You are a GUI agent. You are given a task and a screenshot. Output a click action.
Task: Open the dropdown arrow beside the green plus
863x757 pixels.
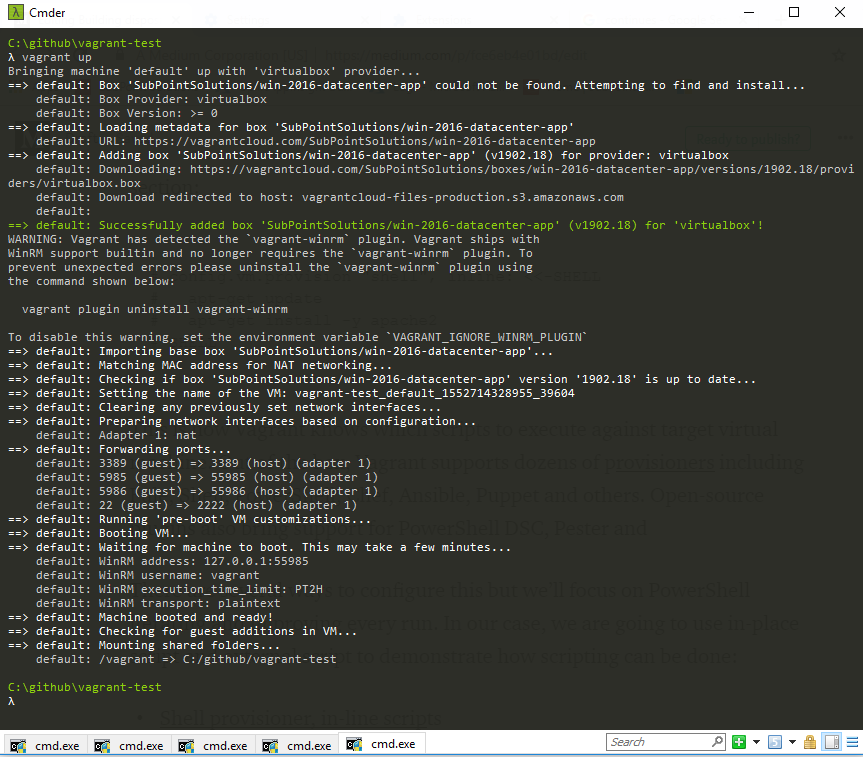click(756, 742)
